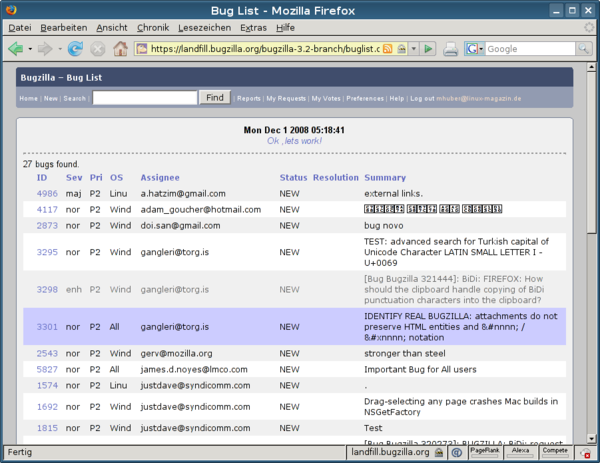Viewport: 600px width, 463px height.
Task: Open the Chronik menu
Action: (x=153, y=28)
